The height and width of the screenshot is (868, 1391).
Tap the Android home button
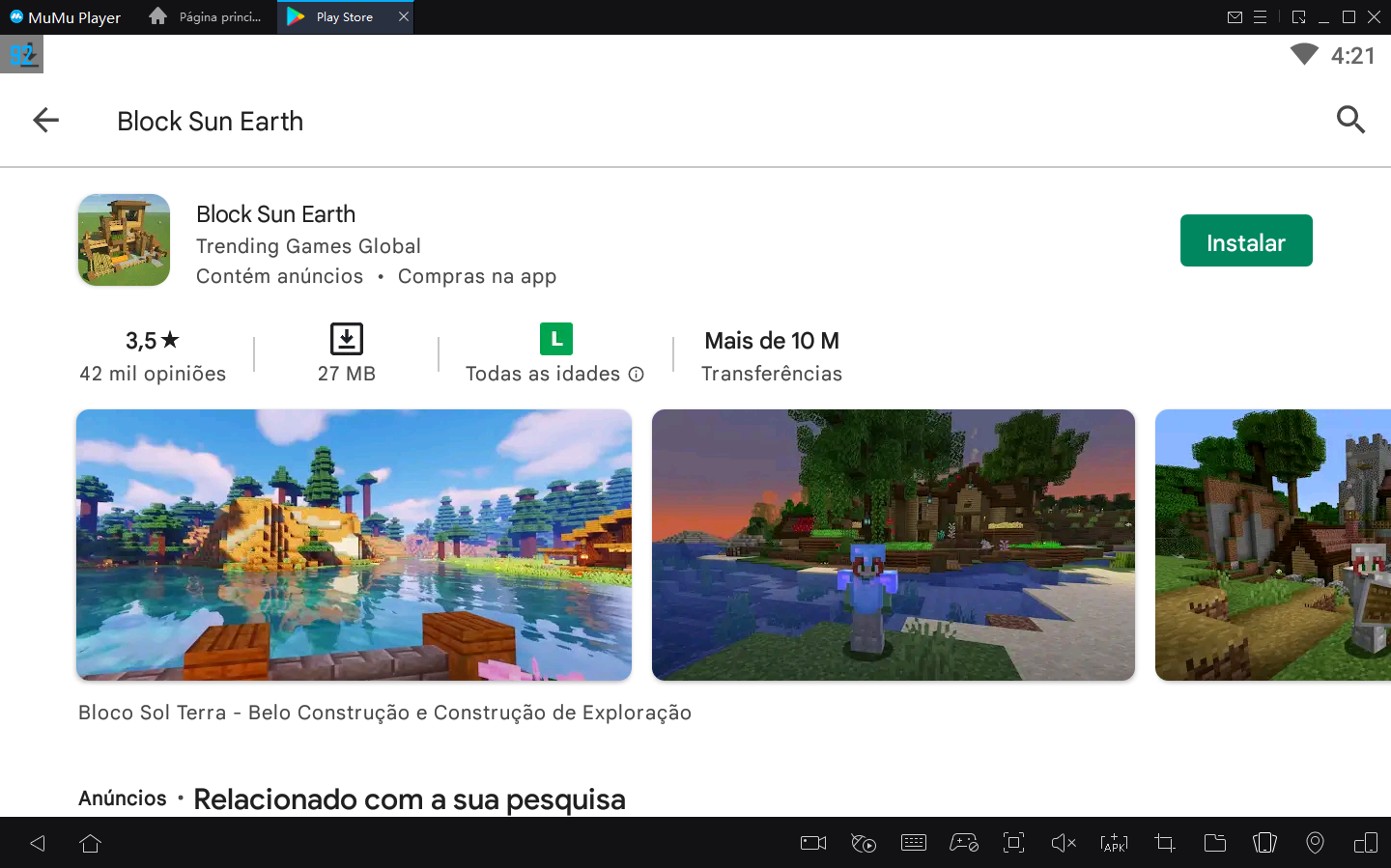pos(91,843)
